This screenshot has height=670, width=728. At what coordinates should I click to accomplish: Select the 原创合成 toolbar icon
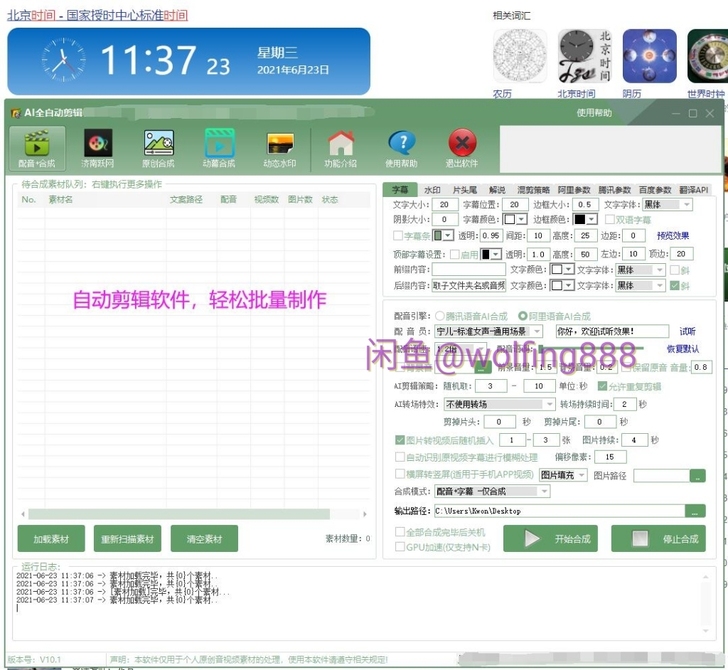point(158,147)
